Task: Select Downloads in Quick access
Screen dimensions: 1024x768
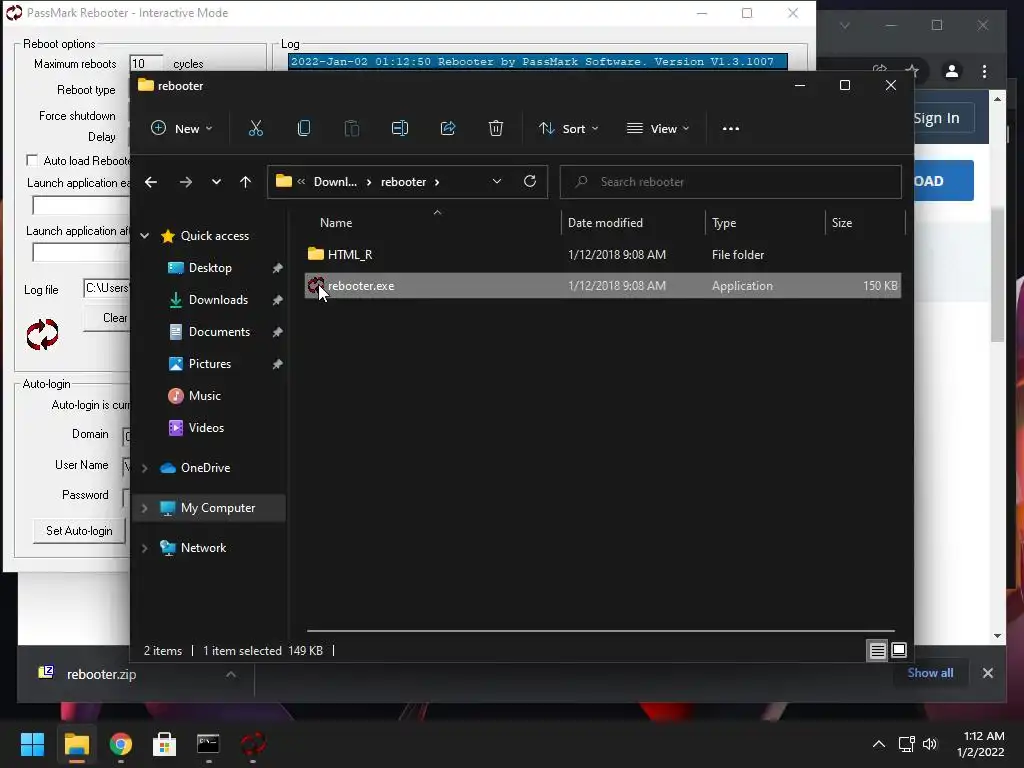Action: pyautogui.click(x=218, y=300)
